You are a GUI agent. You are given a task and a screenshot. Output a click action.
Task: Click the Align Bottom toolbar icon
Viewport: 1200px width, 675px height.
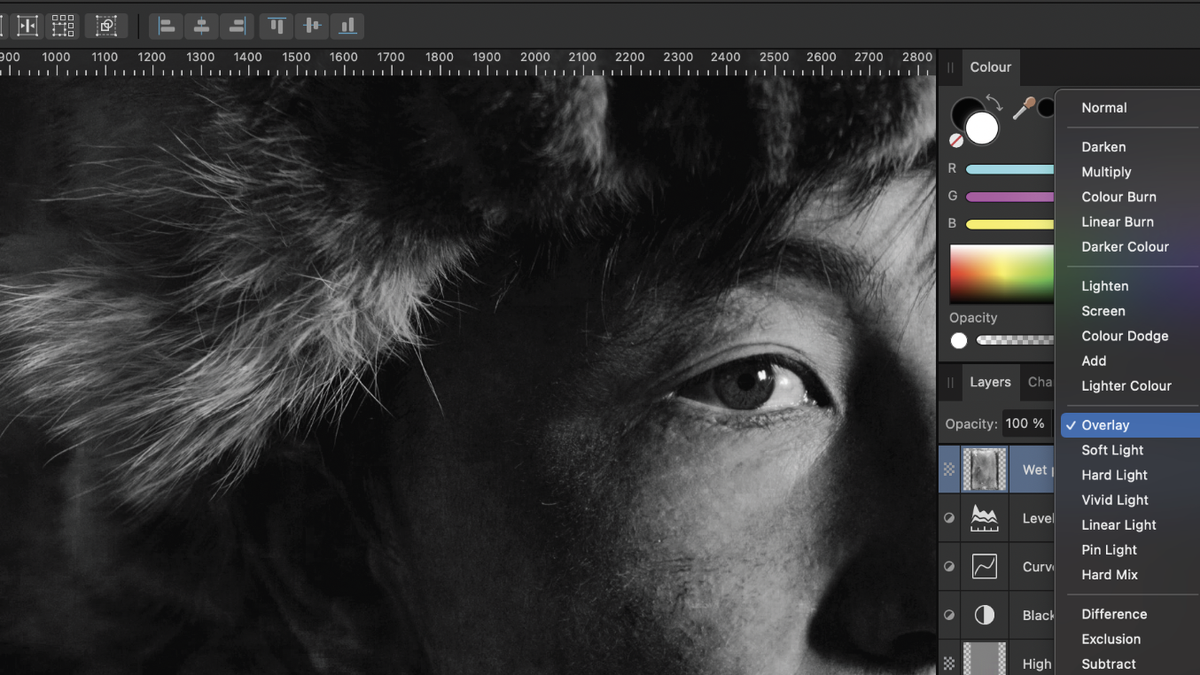tap(347, 26)
